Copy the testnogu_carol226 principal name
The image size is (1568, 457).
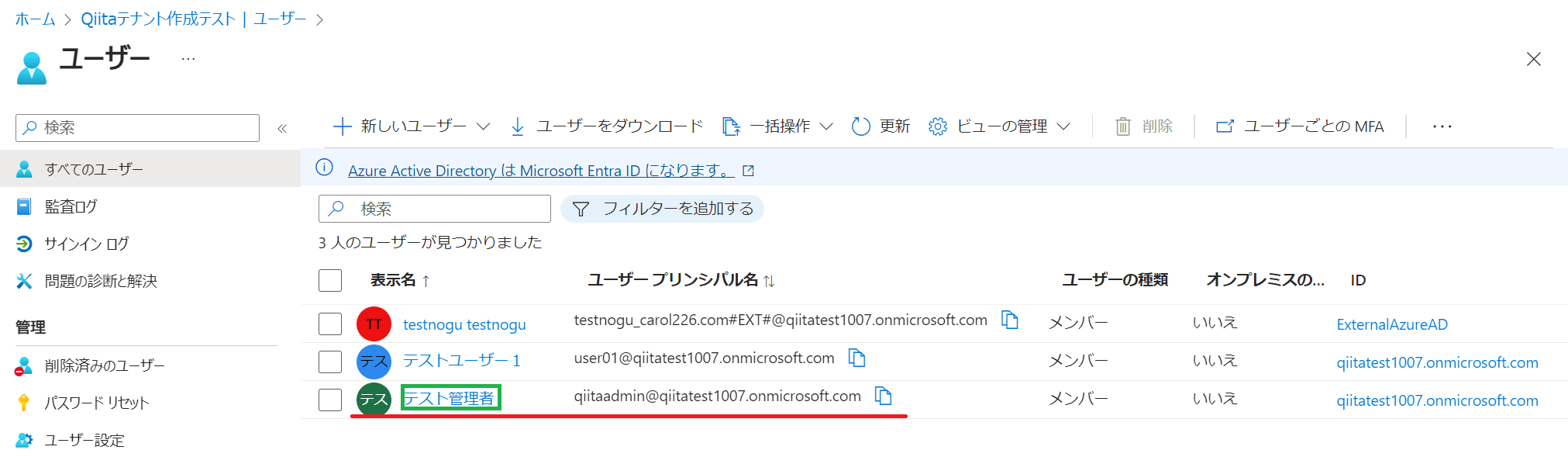(x=1010, y=320)
